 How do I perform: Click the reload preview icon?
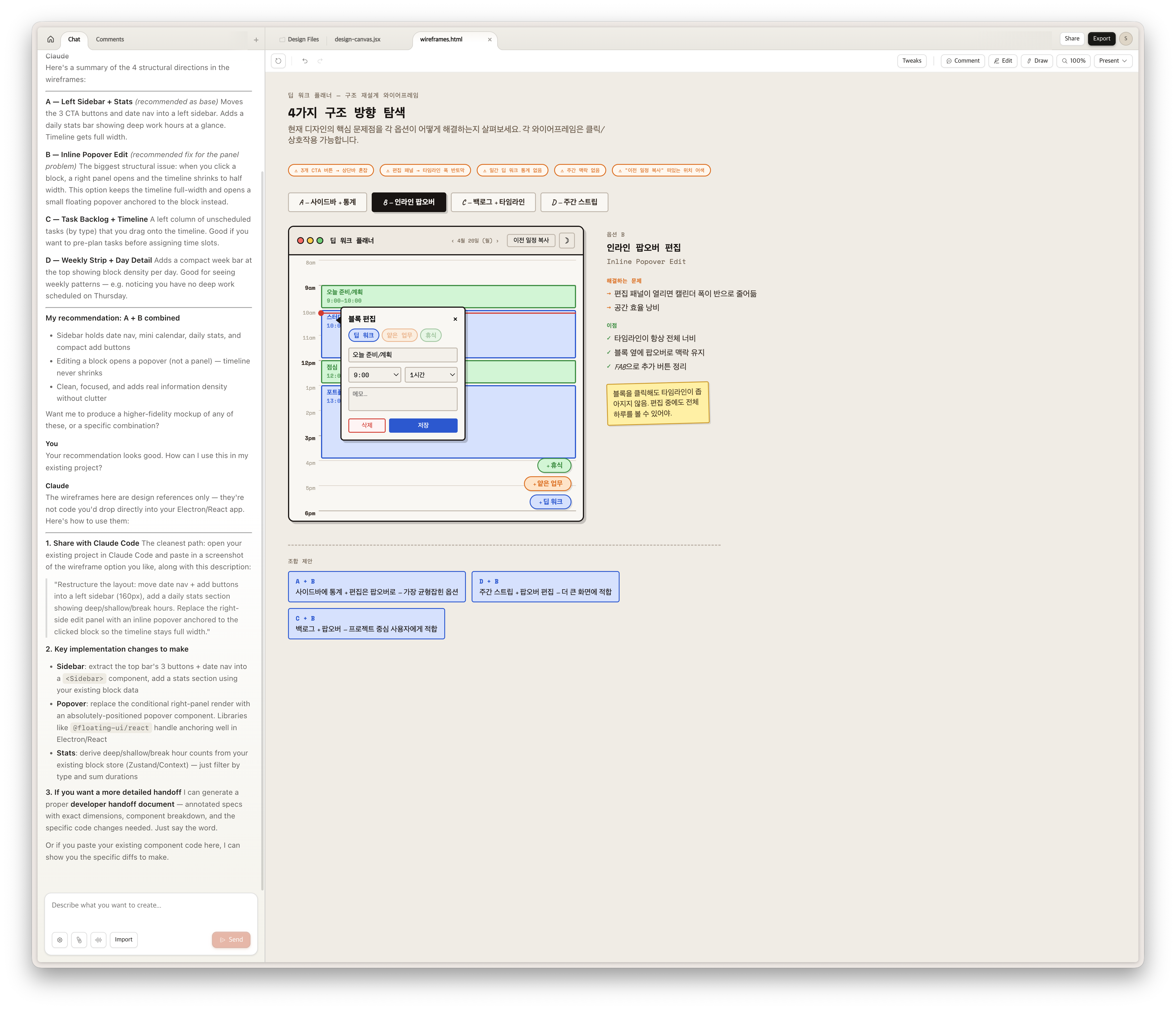(x=278, y=61)
